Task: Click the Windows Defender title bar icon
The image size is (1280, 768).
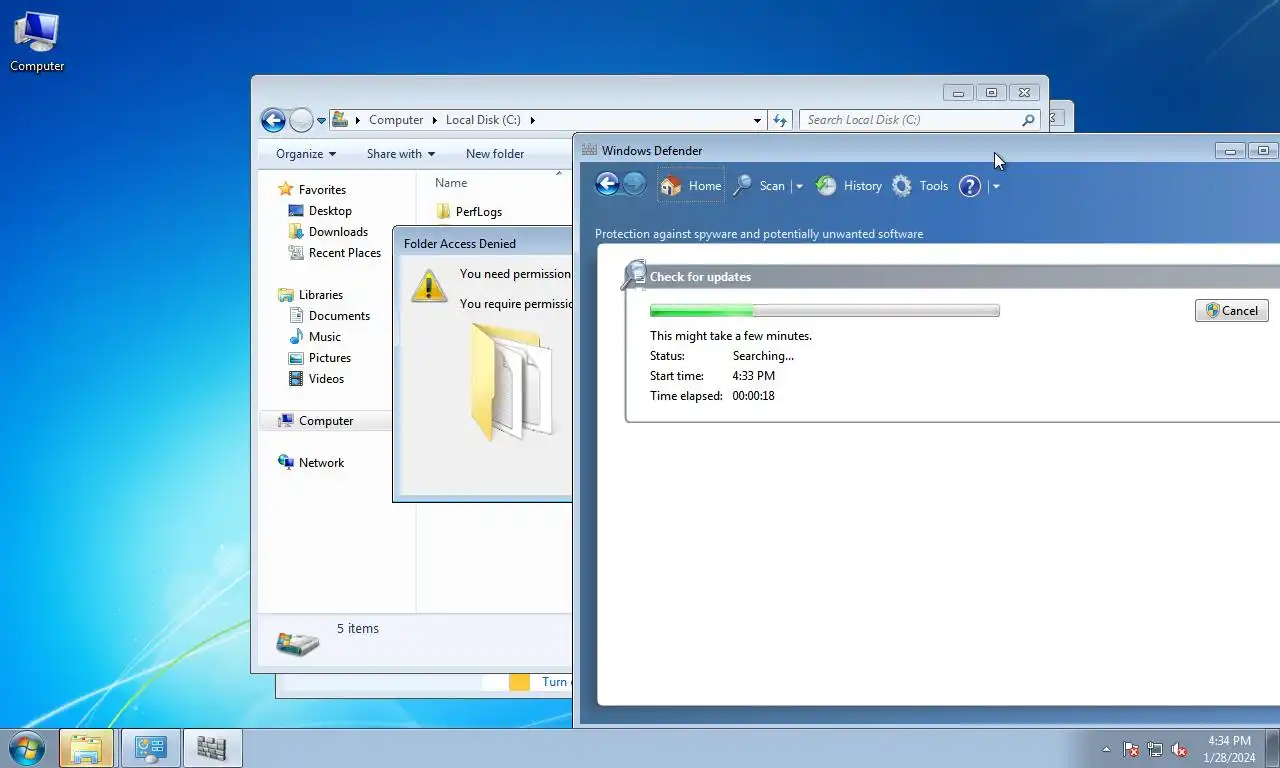Action: [x=589, y=150]
